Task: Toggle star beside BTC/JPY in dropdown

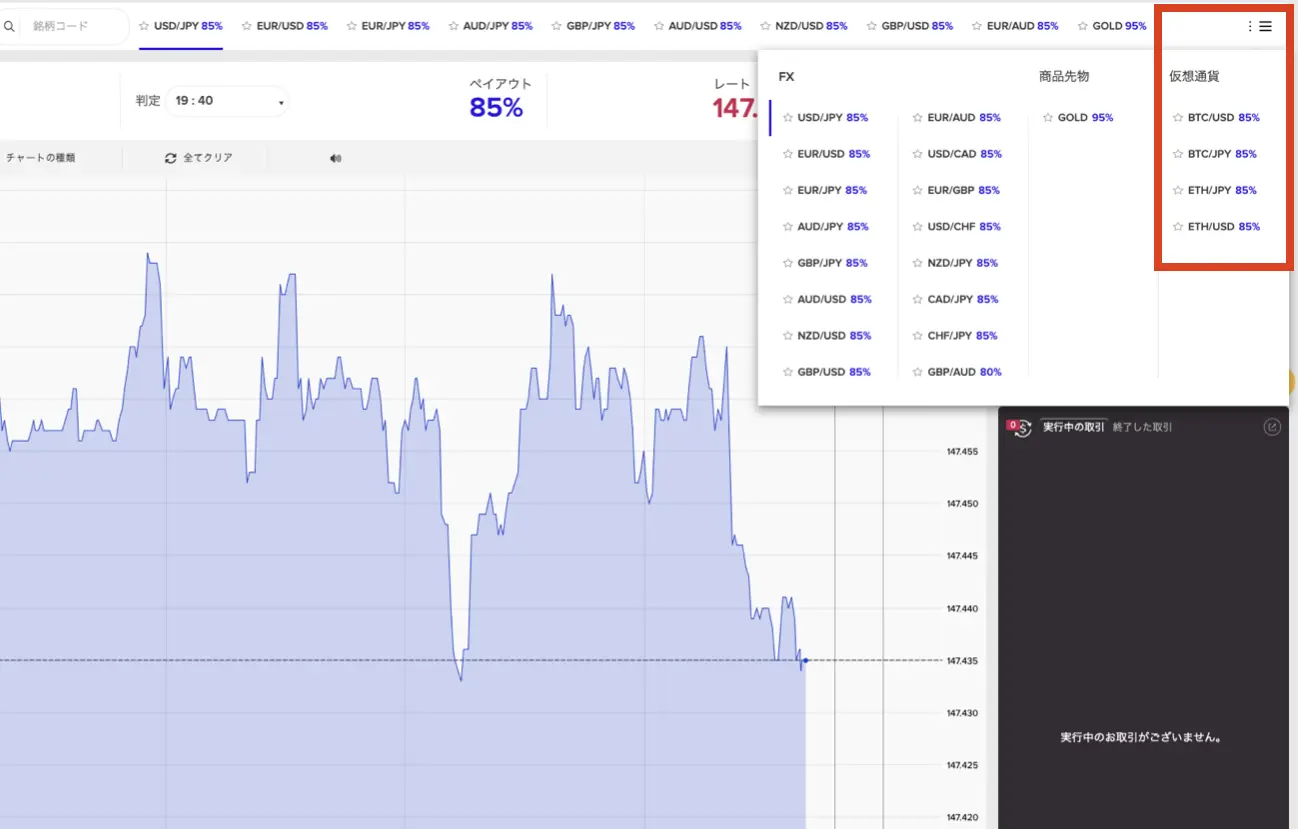Action: pos(1178,154)
